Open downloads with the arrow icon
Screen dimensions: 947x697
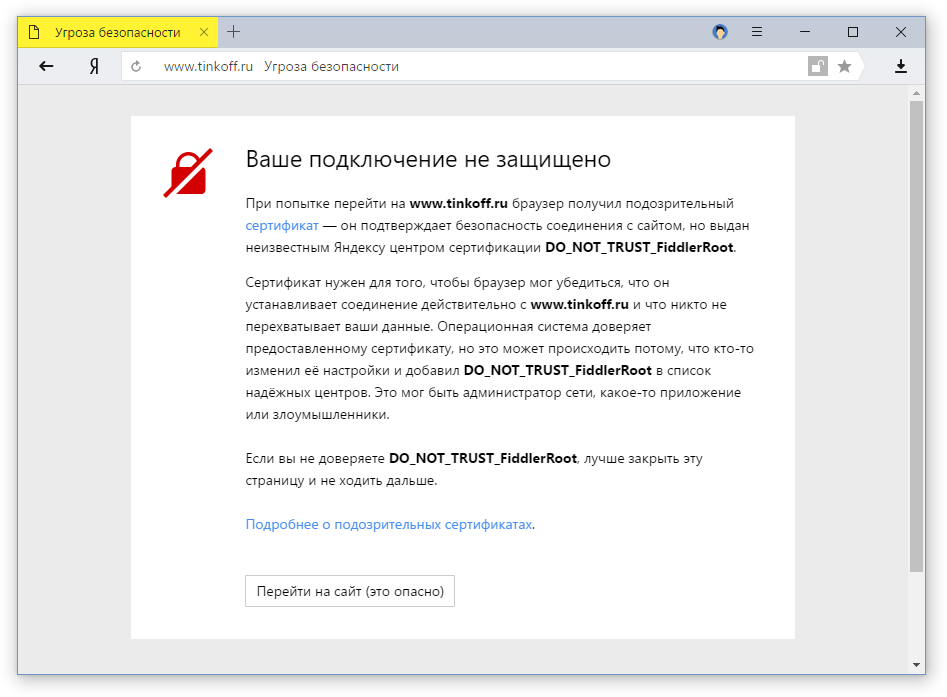pyautogui.click(x=900, y=66)
